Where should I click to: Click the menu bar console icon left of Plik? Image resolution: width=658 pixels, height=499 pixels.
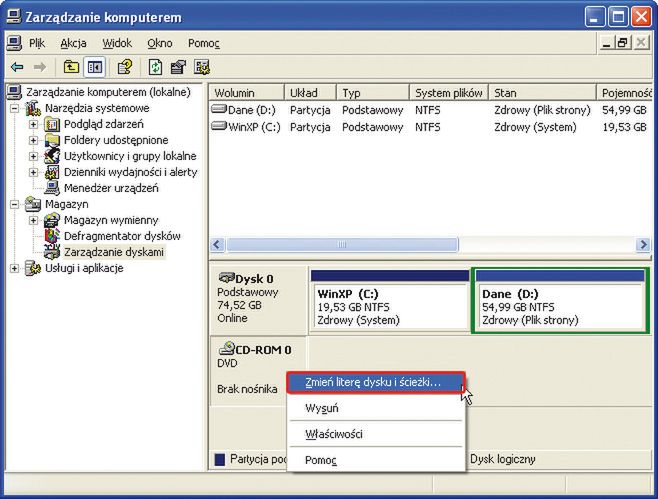[14, 43]
